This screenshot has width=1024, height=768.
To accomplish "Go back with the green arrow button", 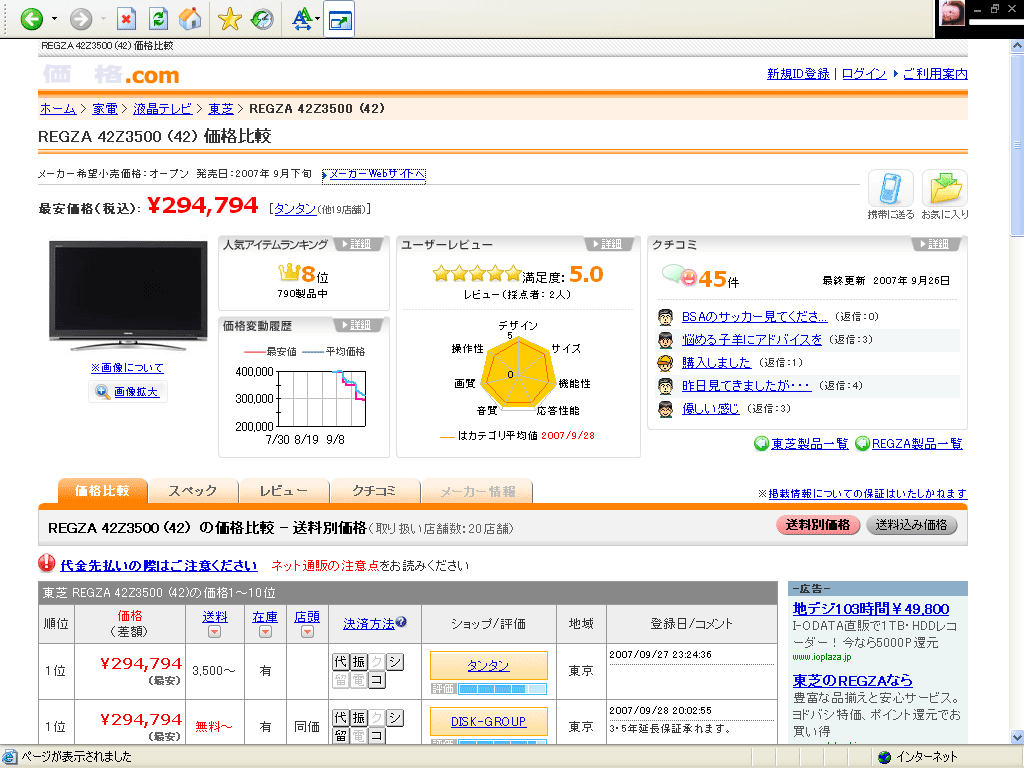I will coord(31,19).
